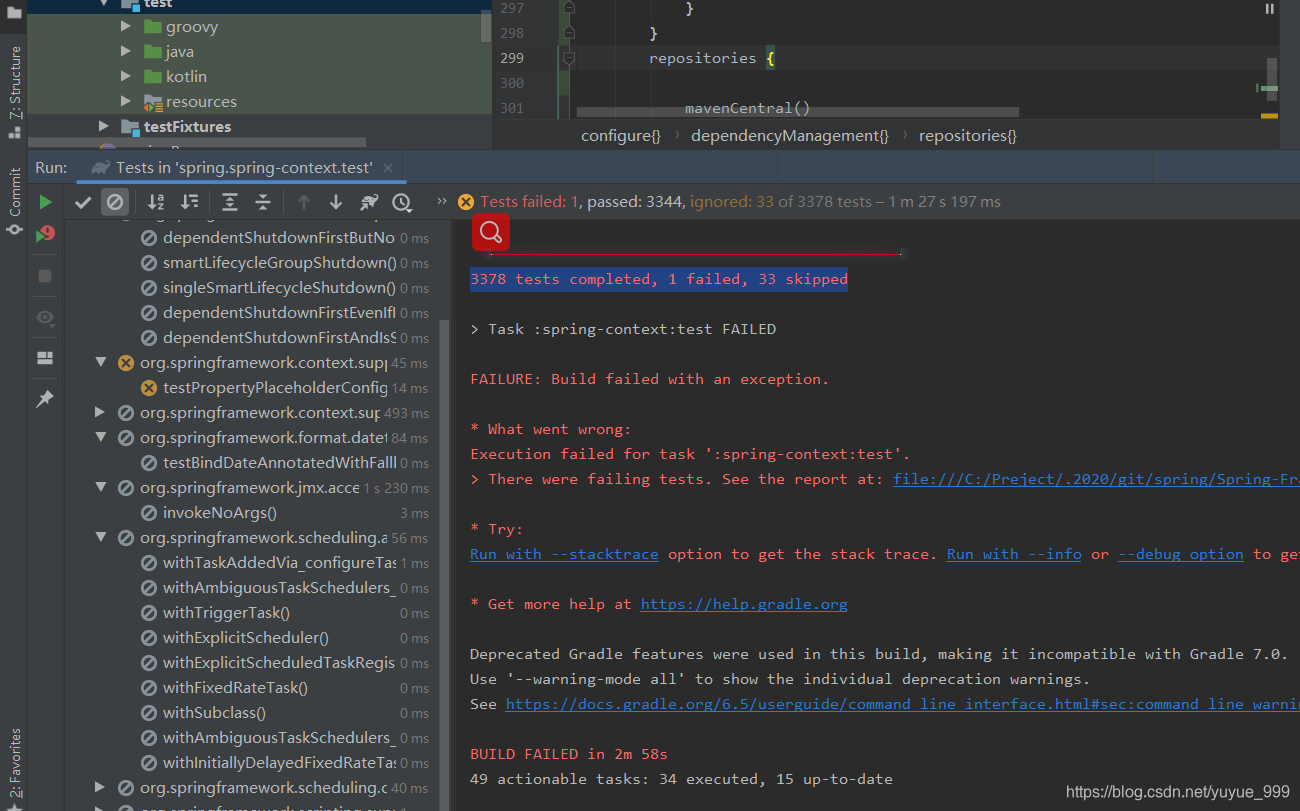This screenshot has width=1300, height=811.
Task: Collapse org.springframework.jmx.acce node
Action: 101,488
